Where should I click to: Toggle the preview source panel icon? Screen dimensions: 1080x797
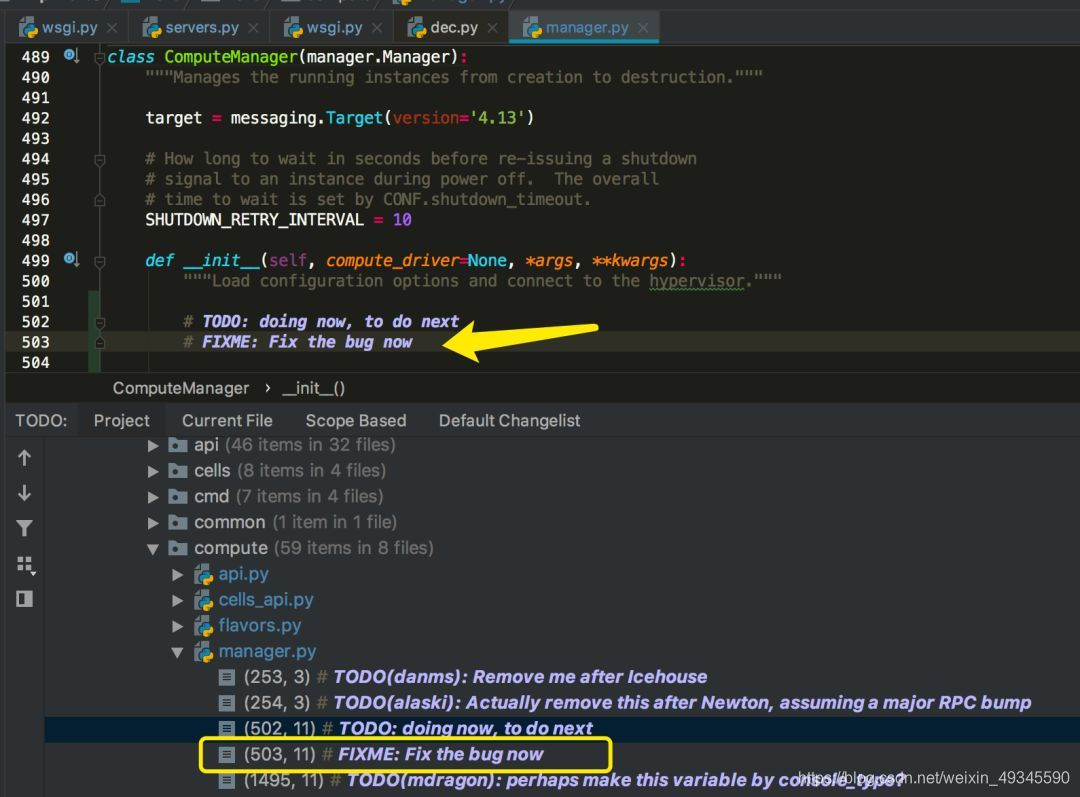[x=24, y=599]
